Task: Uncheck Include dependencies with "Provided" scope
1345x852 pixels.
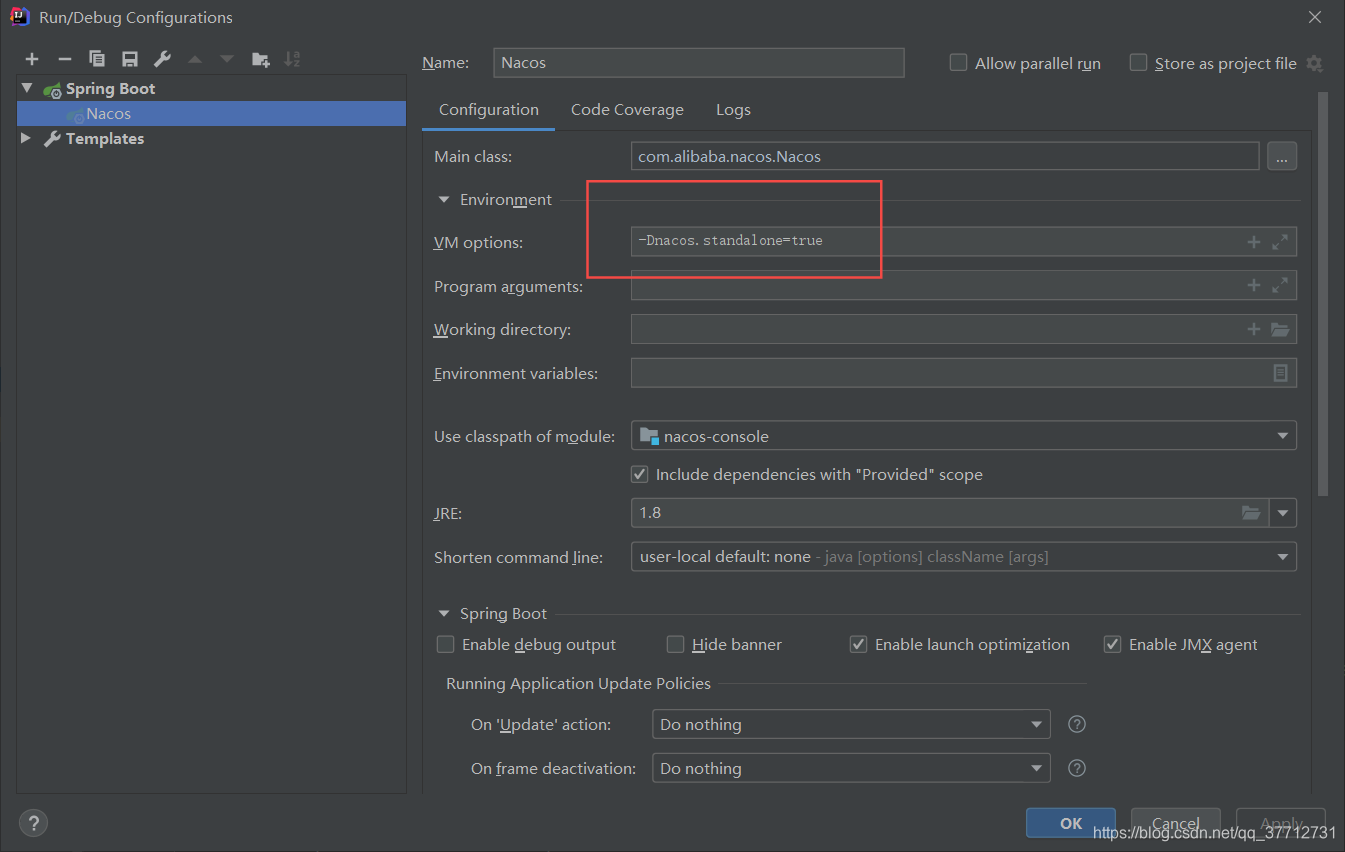Action: 640,474
